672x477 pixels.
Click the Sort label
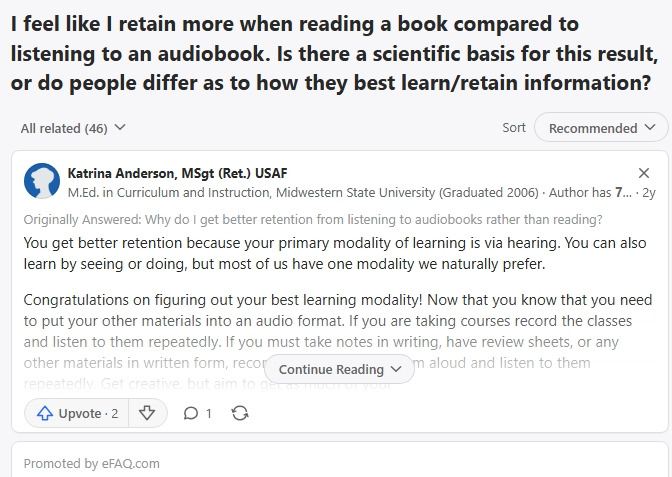click(x=514, y=128)
